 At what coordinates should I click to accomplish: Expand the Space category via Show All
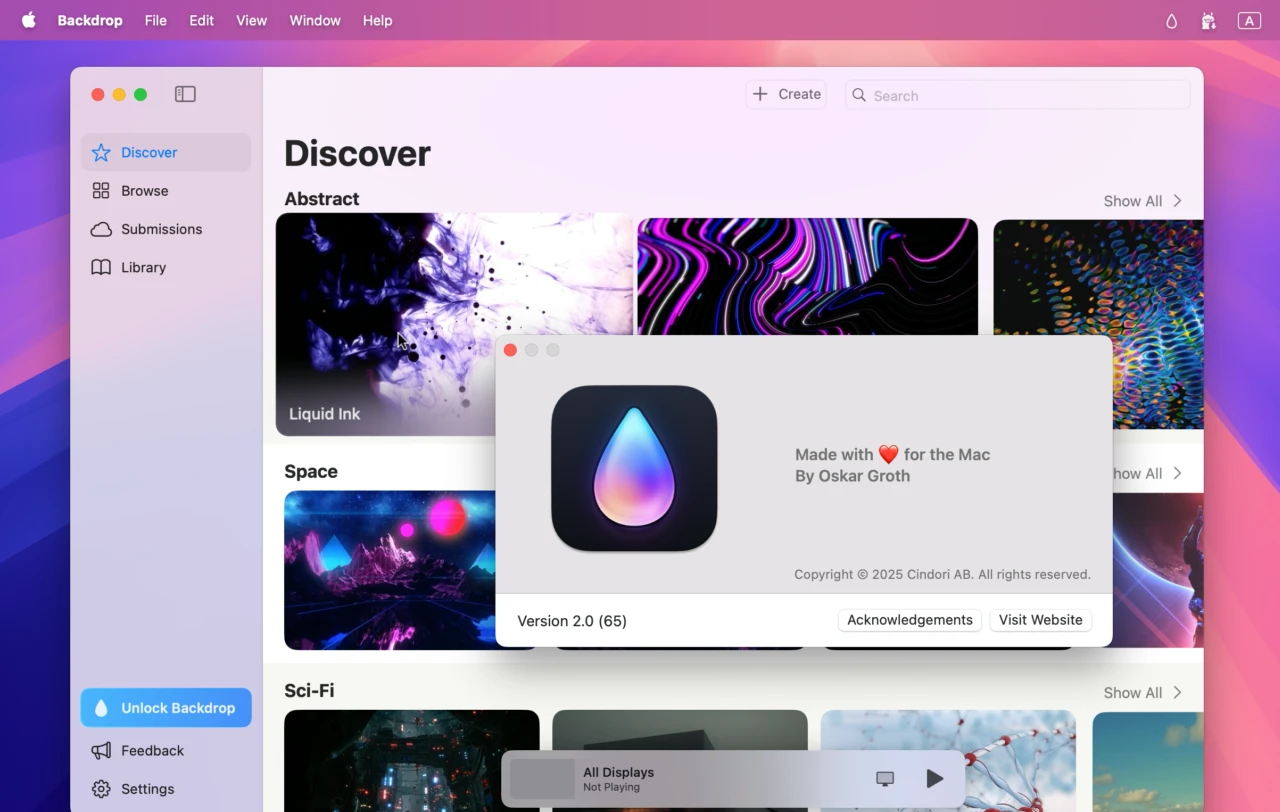[x=1145, y=473]
